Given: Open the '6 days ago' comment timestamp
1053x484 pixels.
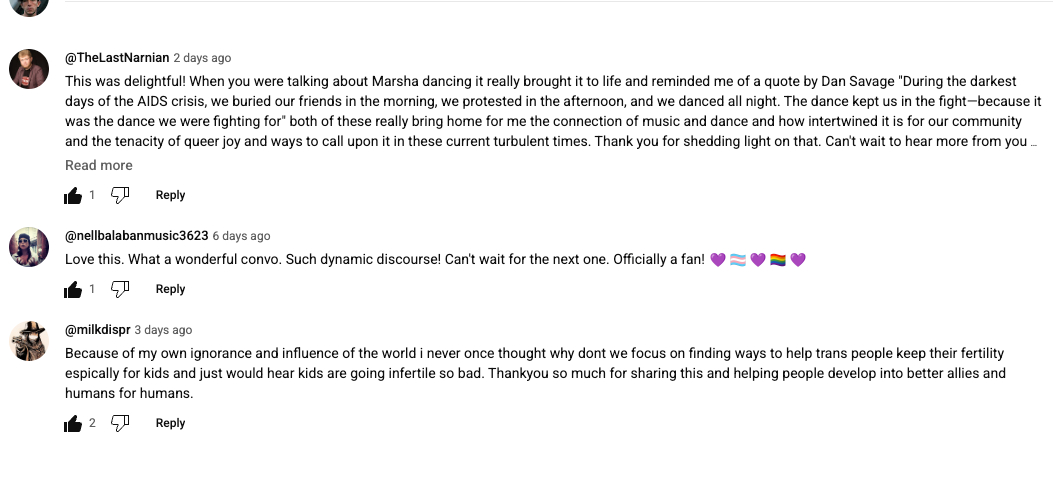Looking at the screenshot, I should (x=241, y=236).
